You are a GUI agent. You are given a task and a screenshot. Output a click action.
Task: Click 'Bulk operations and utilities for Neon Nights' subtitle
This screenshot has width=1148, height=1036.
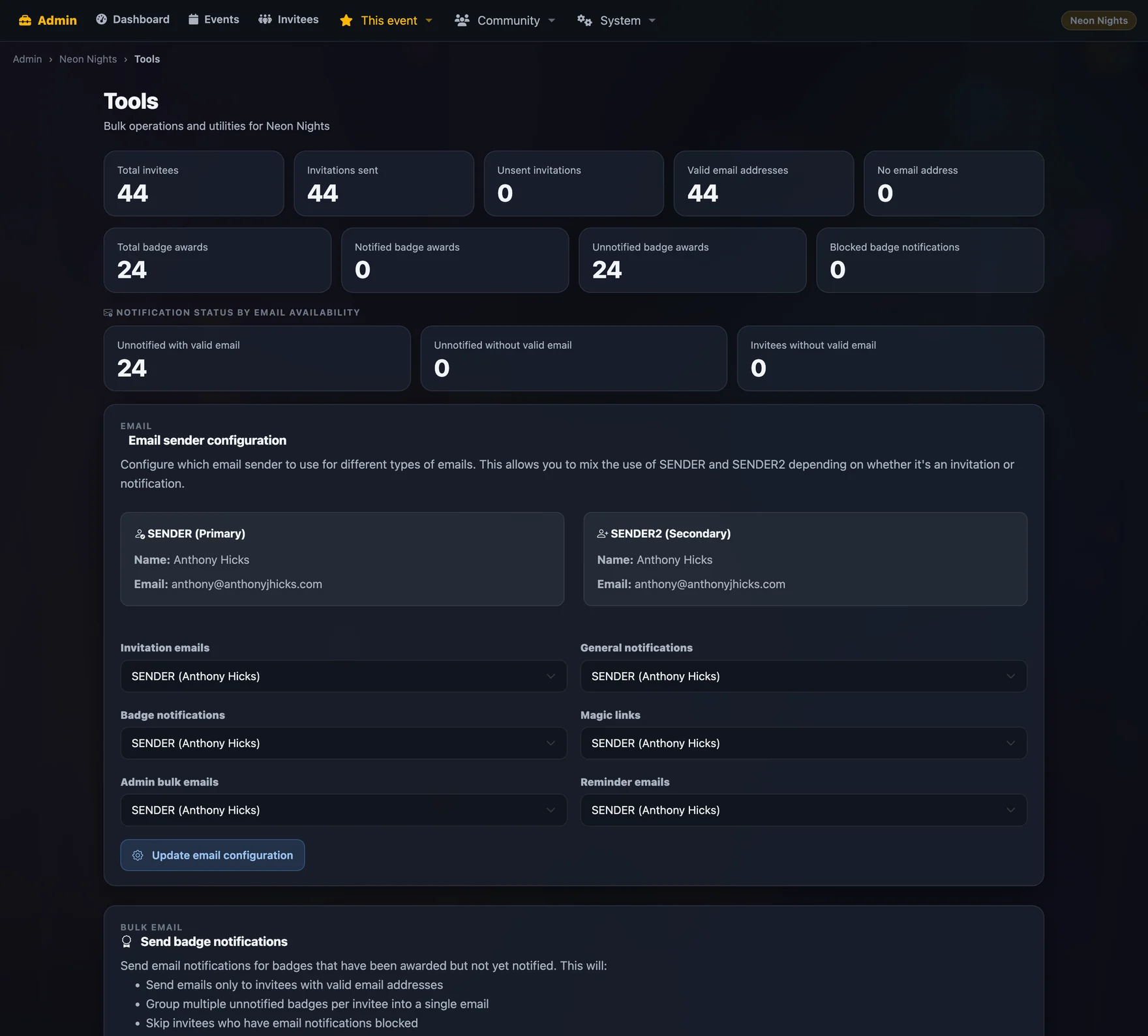217,126
